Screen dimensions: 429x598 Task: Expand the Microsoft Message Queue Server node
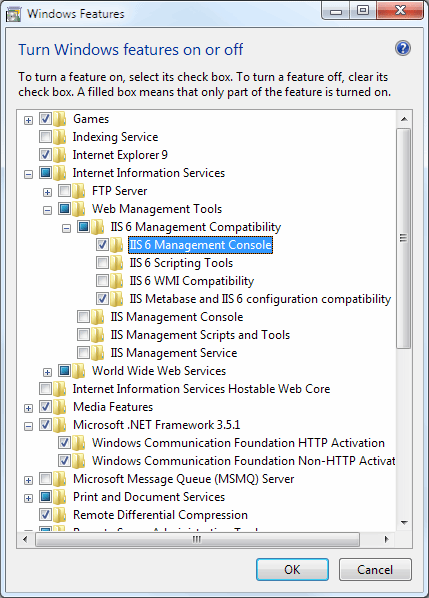[x=28, y=481]
